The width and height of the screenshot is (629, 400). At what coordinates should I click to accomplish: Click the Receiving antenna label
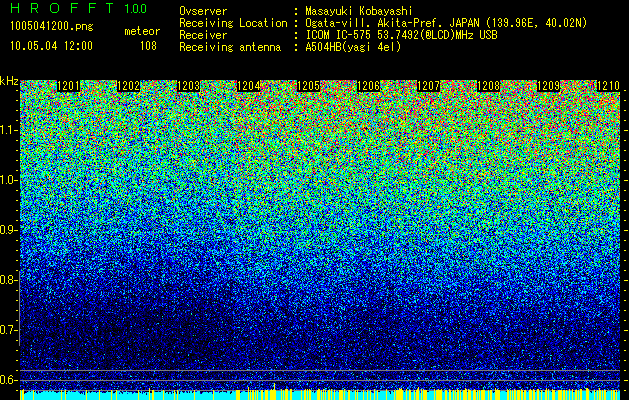(x=230, y=47)
